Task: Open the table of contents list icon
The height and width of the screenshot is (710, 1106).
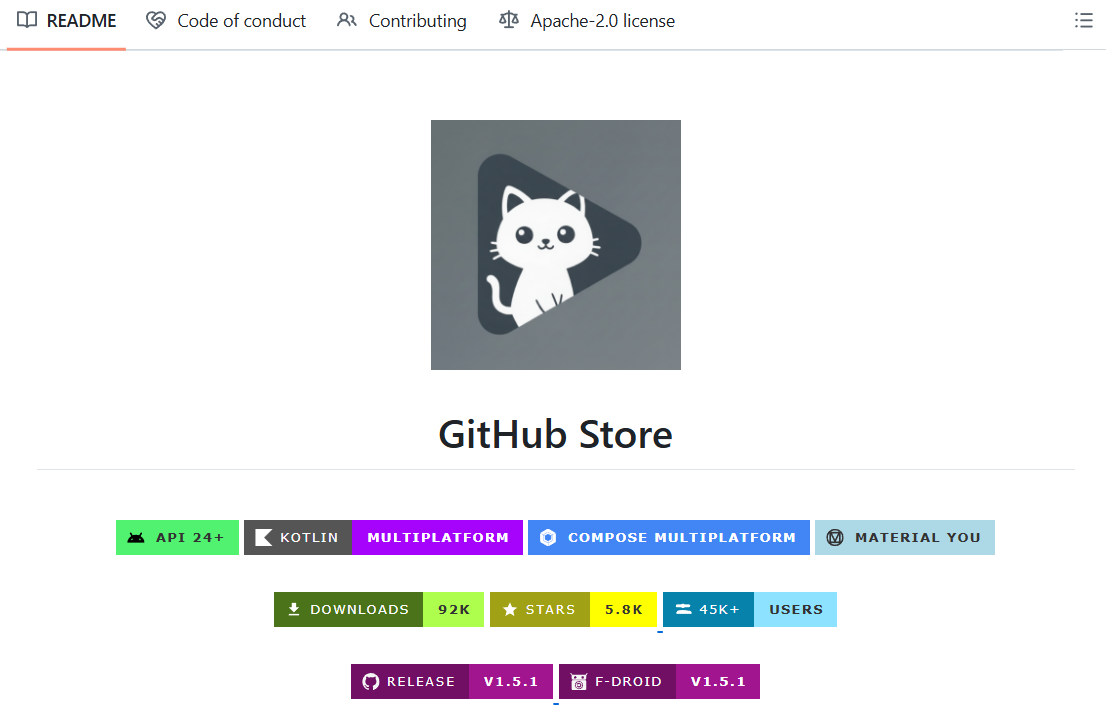Action: click(x=1083, y=20)
